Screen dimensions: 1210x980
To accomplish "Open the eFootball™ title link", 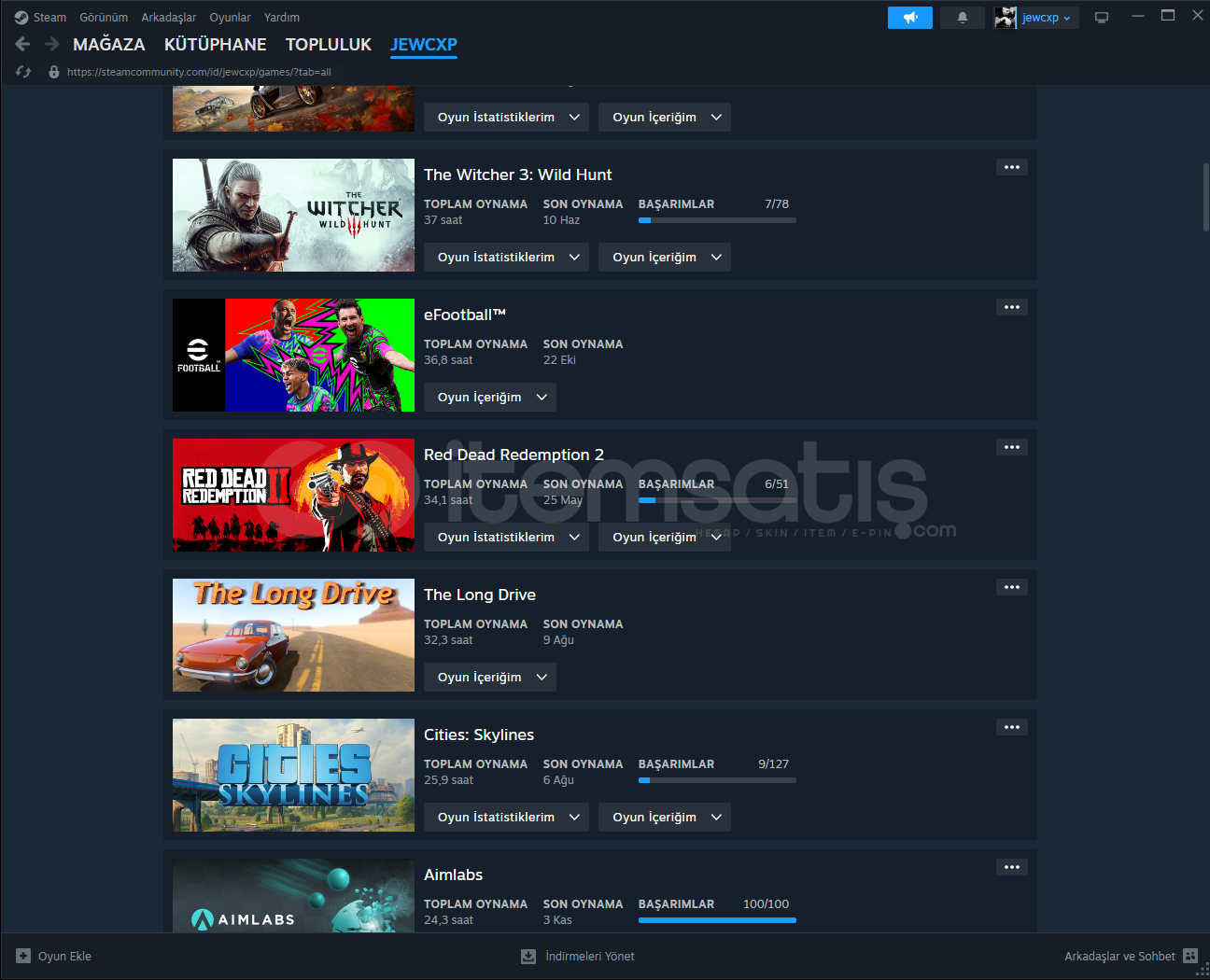I will (465, 315).
